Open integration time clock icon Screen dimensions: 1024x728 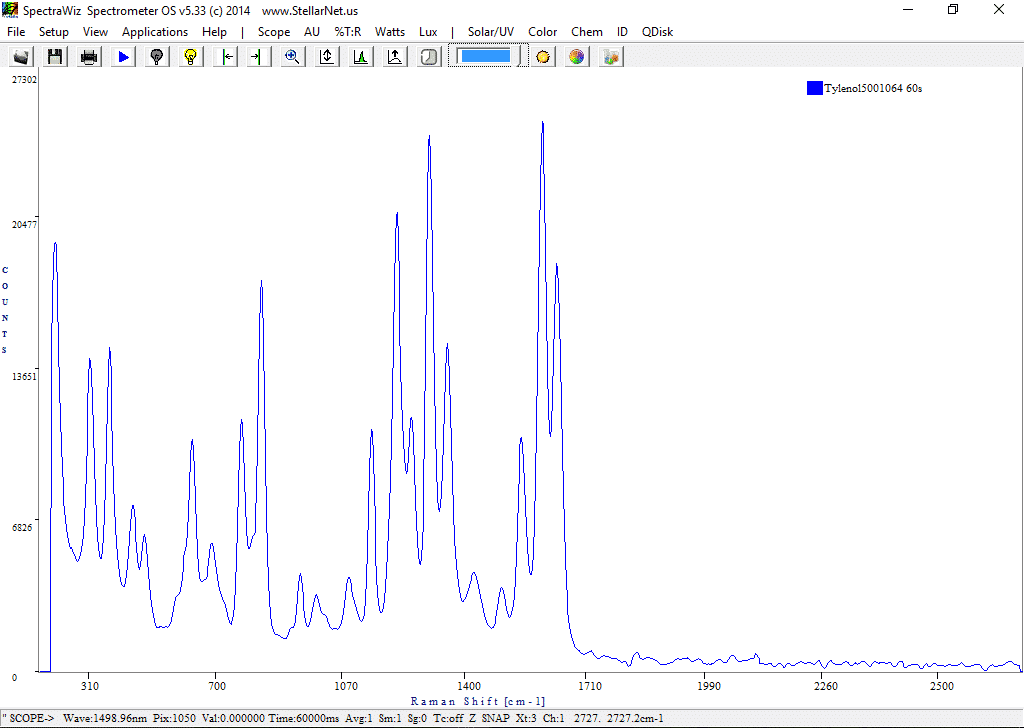click(428, 57)
